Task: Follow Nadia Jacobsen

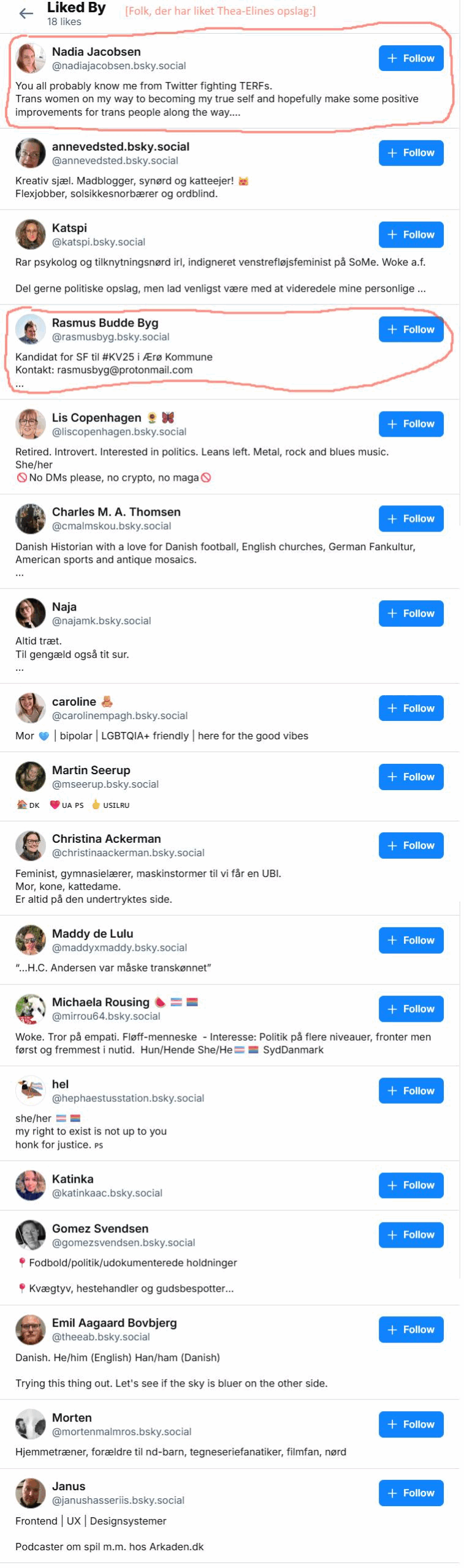Action: click(x=411, y=58)
